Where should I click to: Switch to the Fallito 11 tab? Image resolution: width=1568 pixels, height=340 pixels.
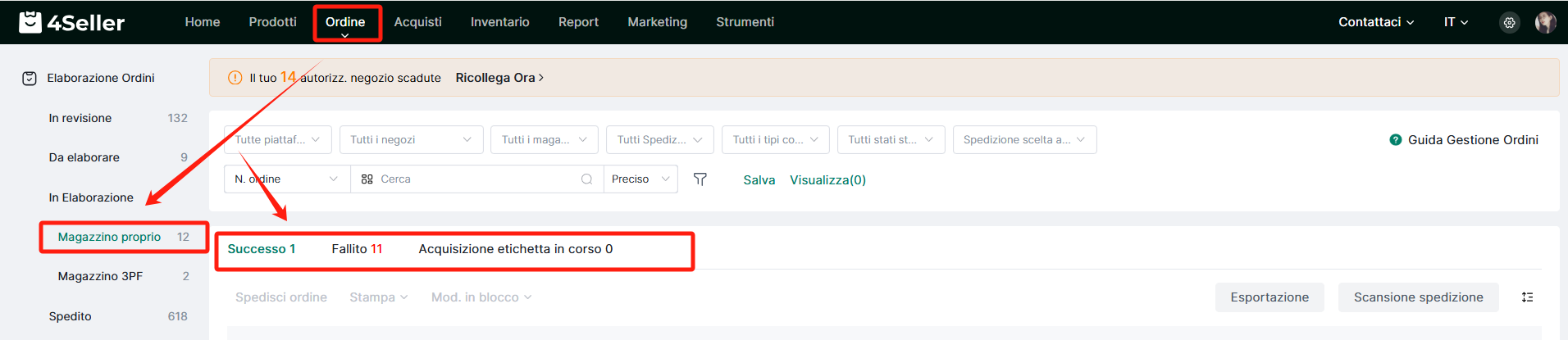point(357,249)
